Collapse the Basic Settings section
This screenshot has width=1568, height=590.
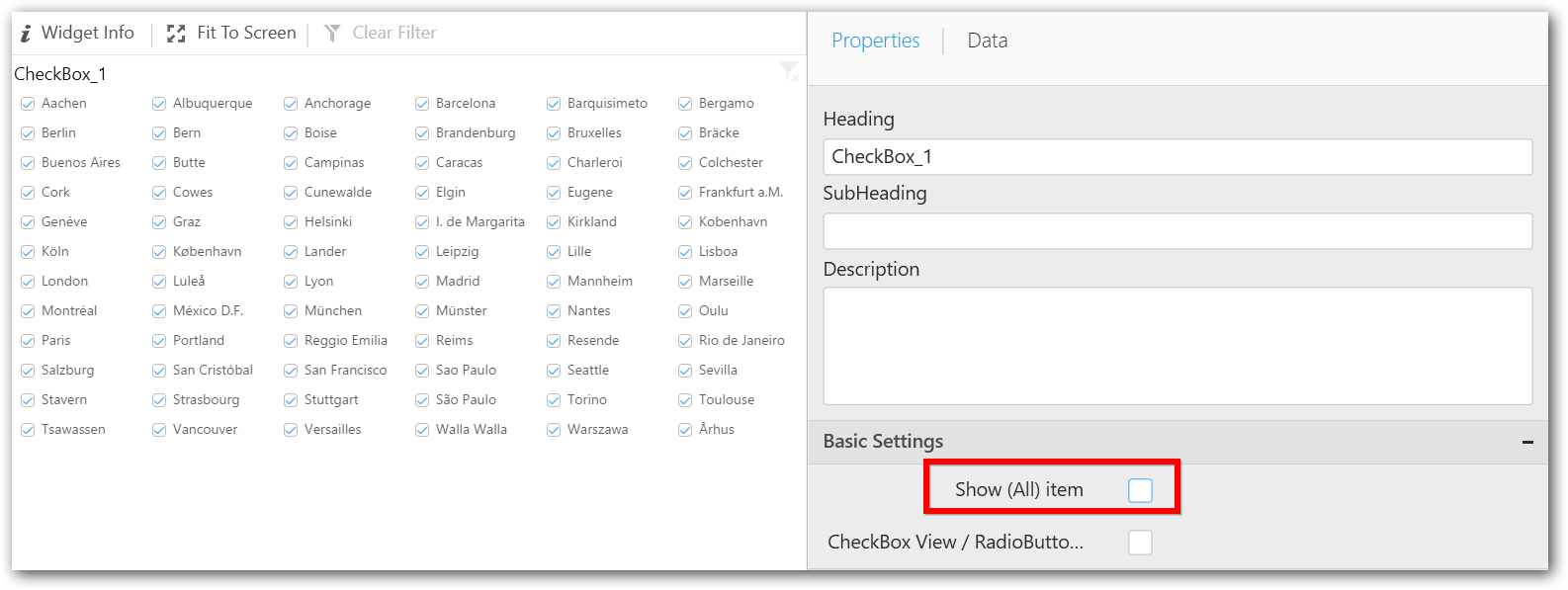(x=1527, y=443)
